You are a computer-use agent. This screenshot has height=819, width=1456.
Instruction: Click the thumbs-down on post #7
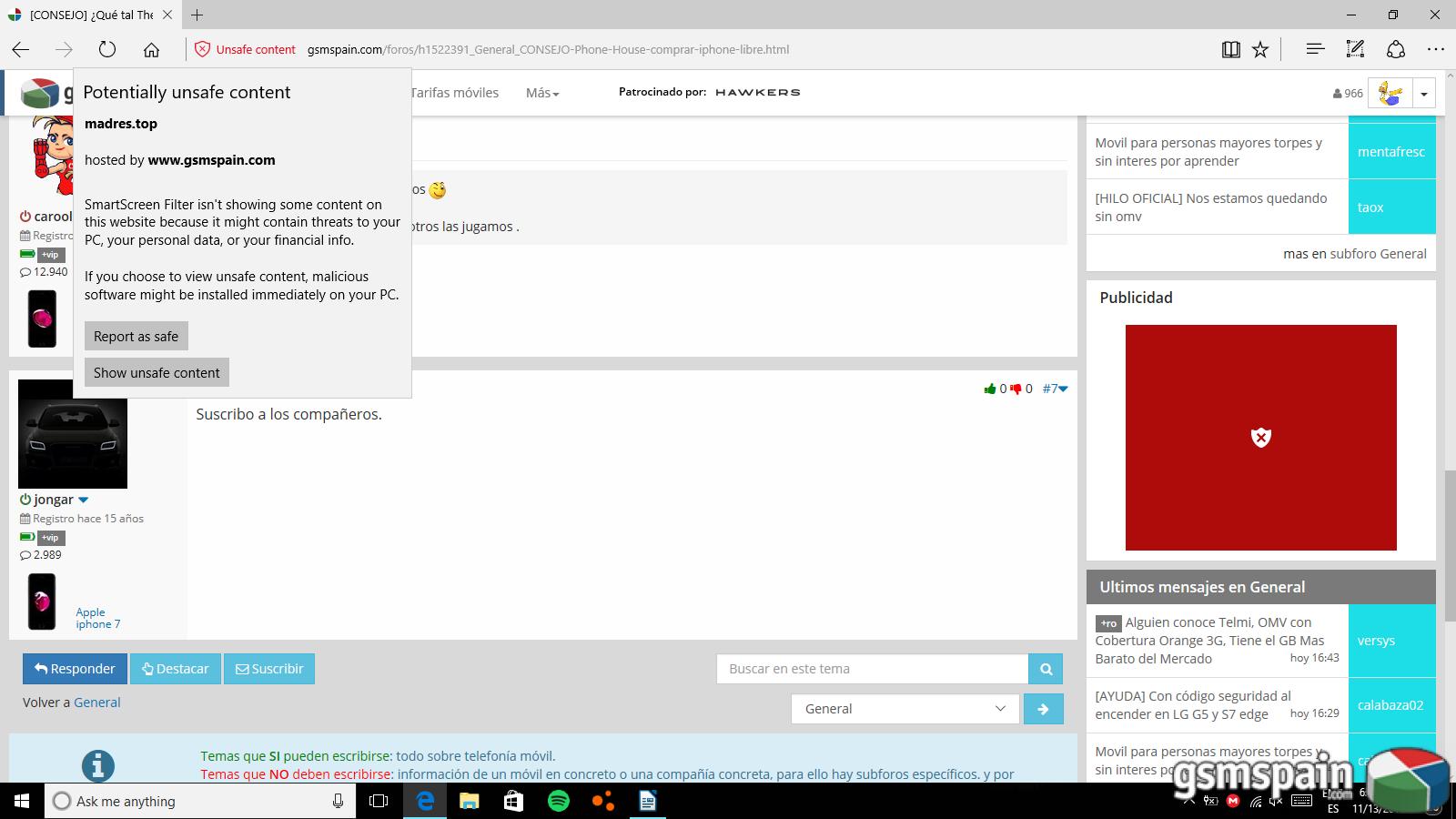[1016, 389]
